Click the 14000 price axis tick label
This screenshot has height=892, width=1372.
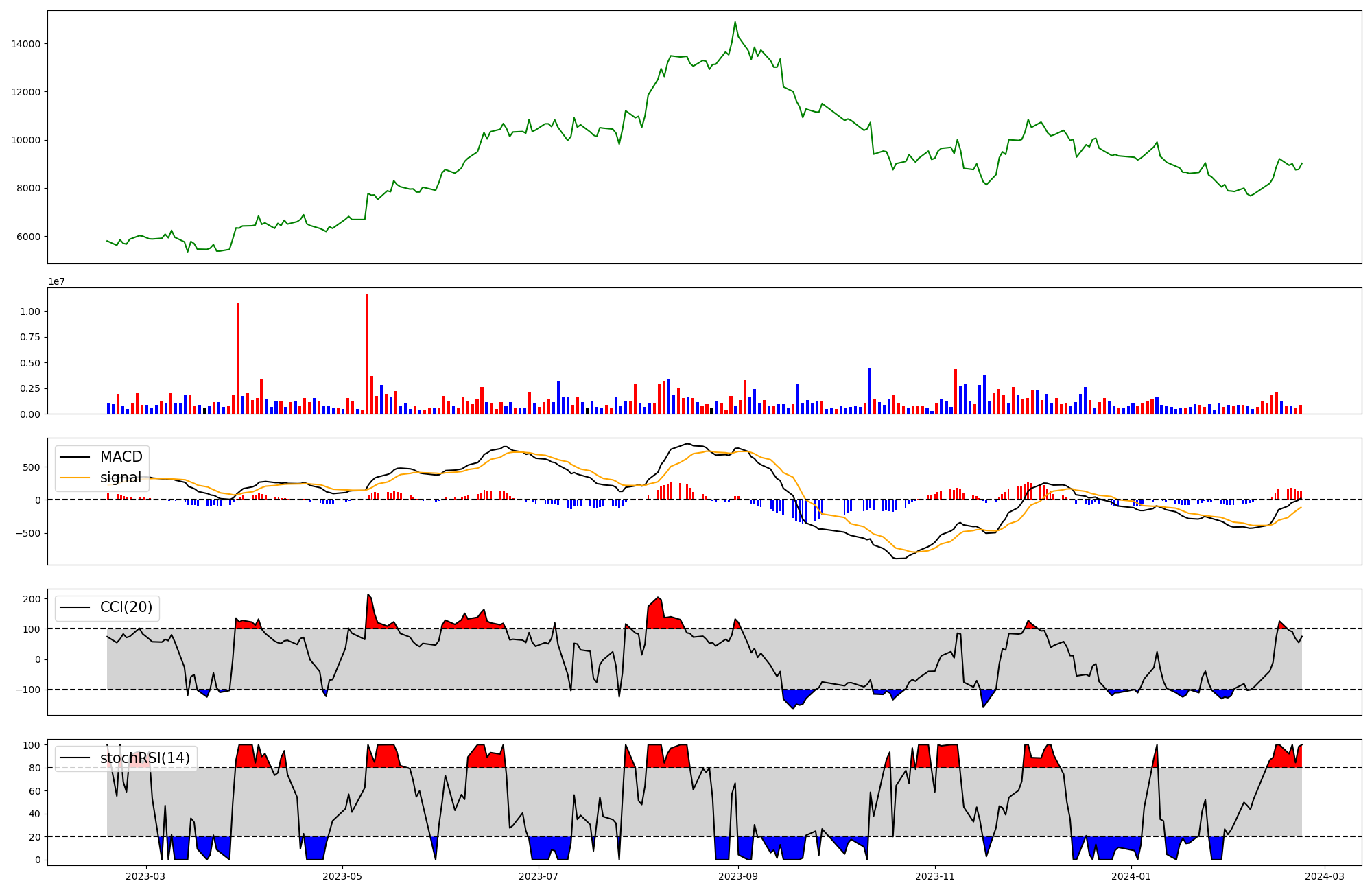(x=26, y=44)
